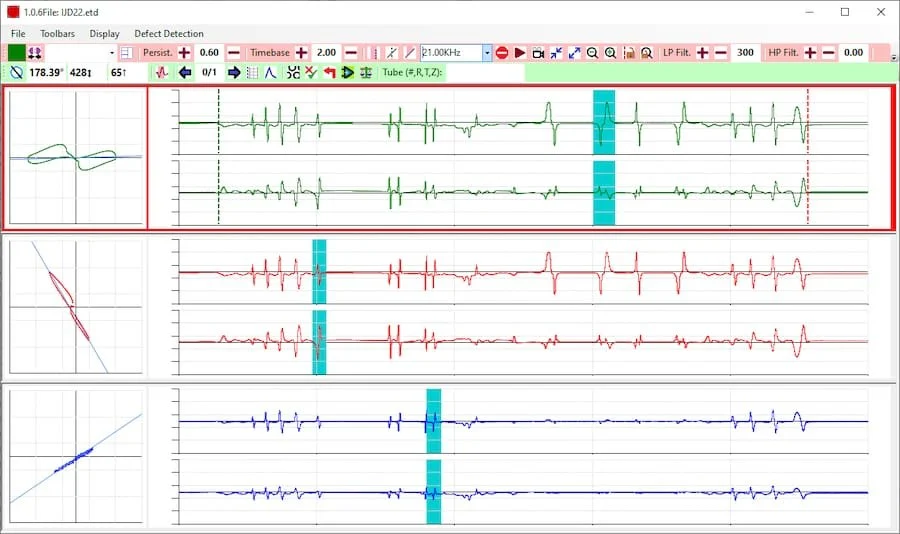
Task: Click the green play-forward icon
Action: point(347,72)
